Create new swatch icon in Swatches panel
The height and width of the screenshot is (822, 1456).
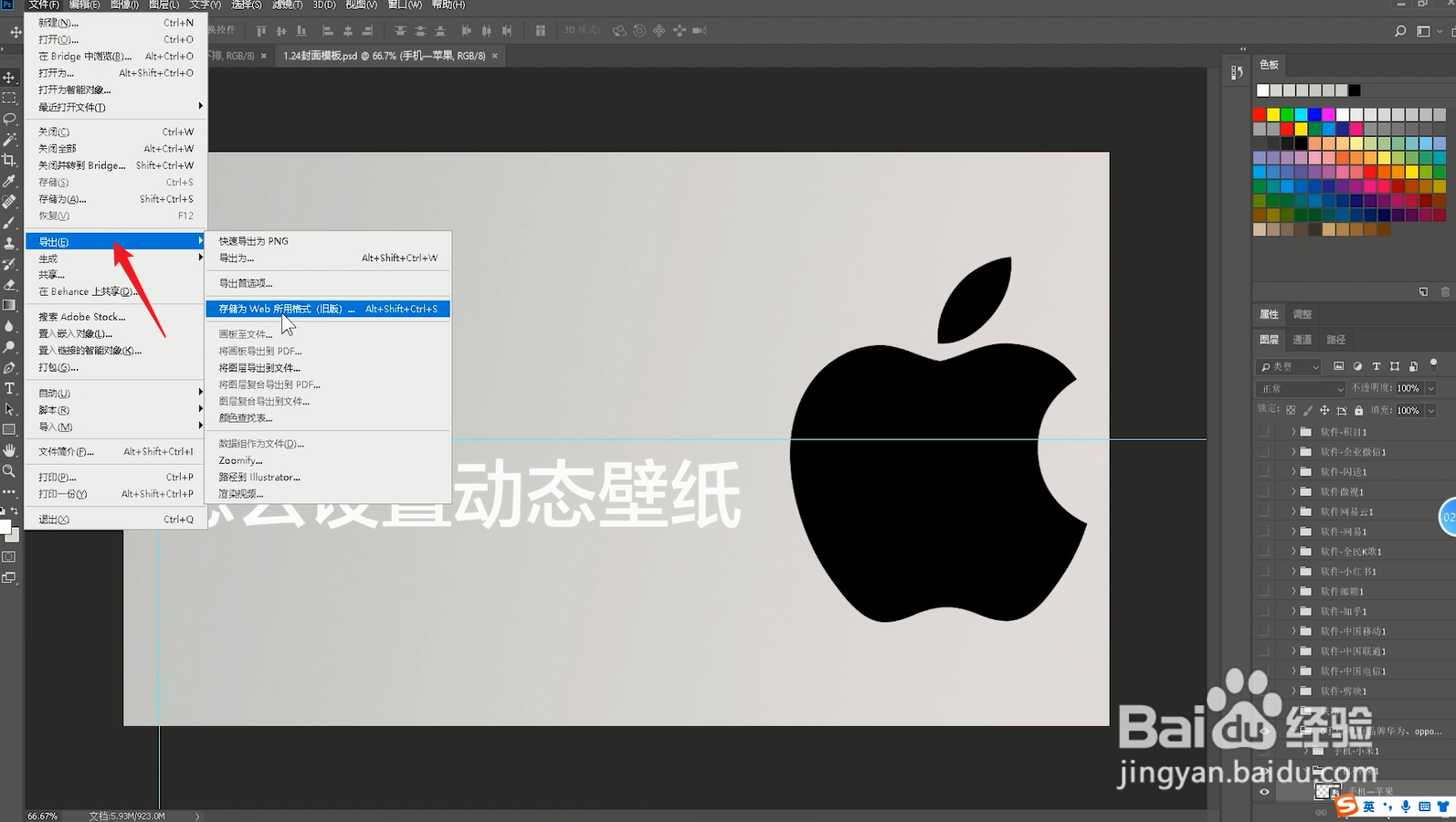point(1423,291)
